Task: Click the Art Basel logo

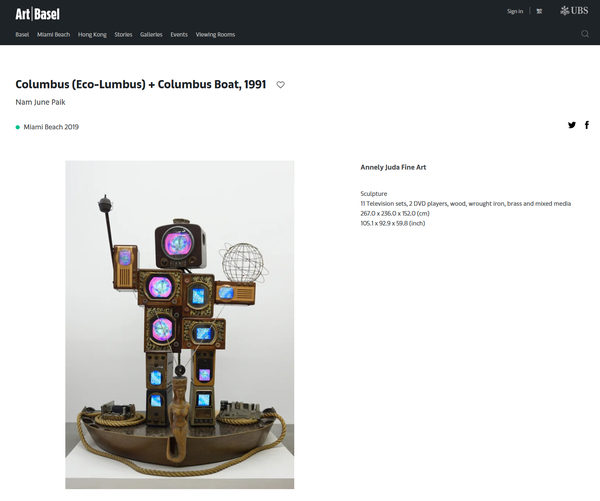Action: pyautogui.click(x=37, y=13)
